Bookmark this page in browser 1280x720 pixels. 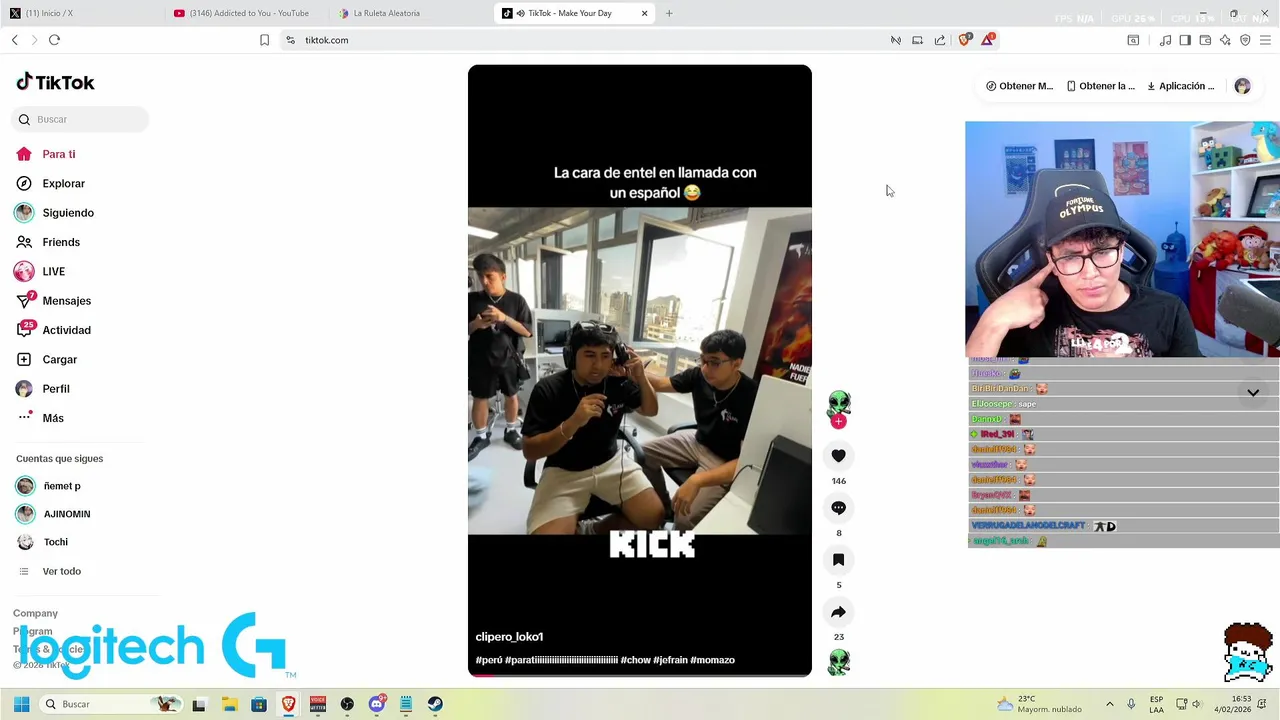(x=264, y=40)
